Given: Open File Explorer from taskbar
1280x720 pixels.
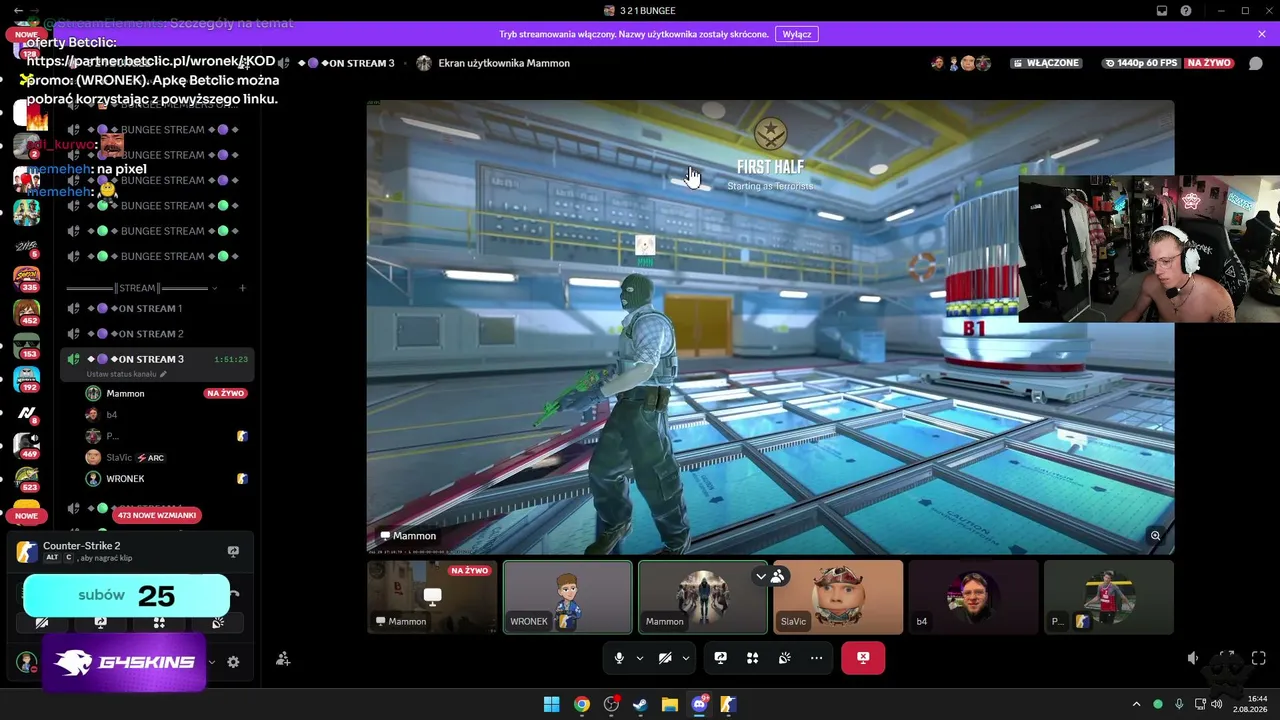Looking at the screenshot, I should (x=670, y=704).
